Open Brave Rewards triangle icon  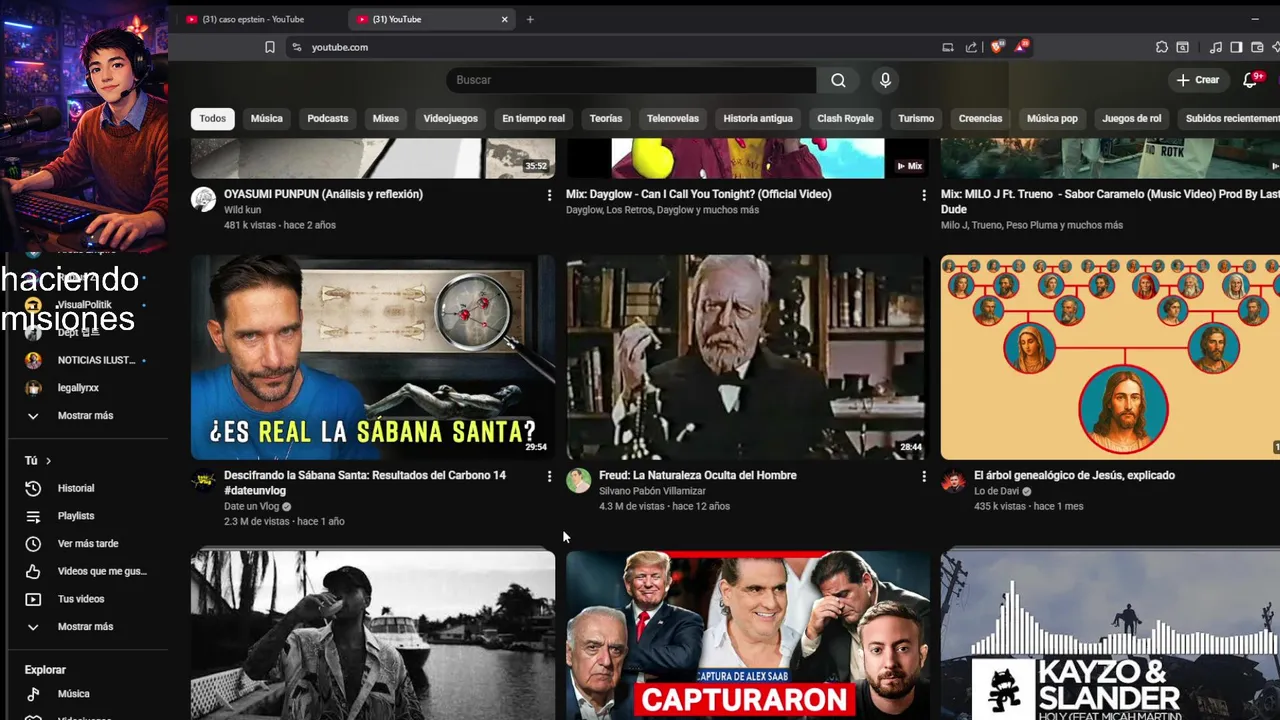click(x=1021, y=47)
